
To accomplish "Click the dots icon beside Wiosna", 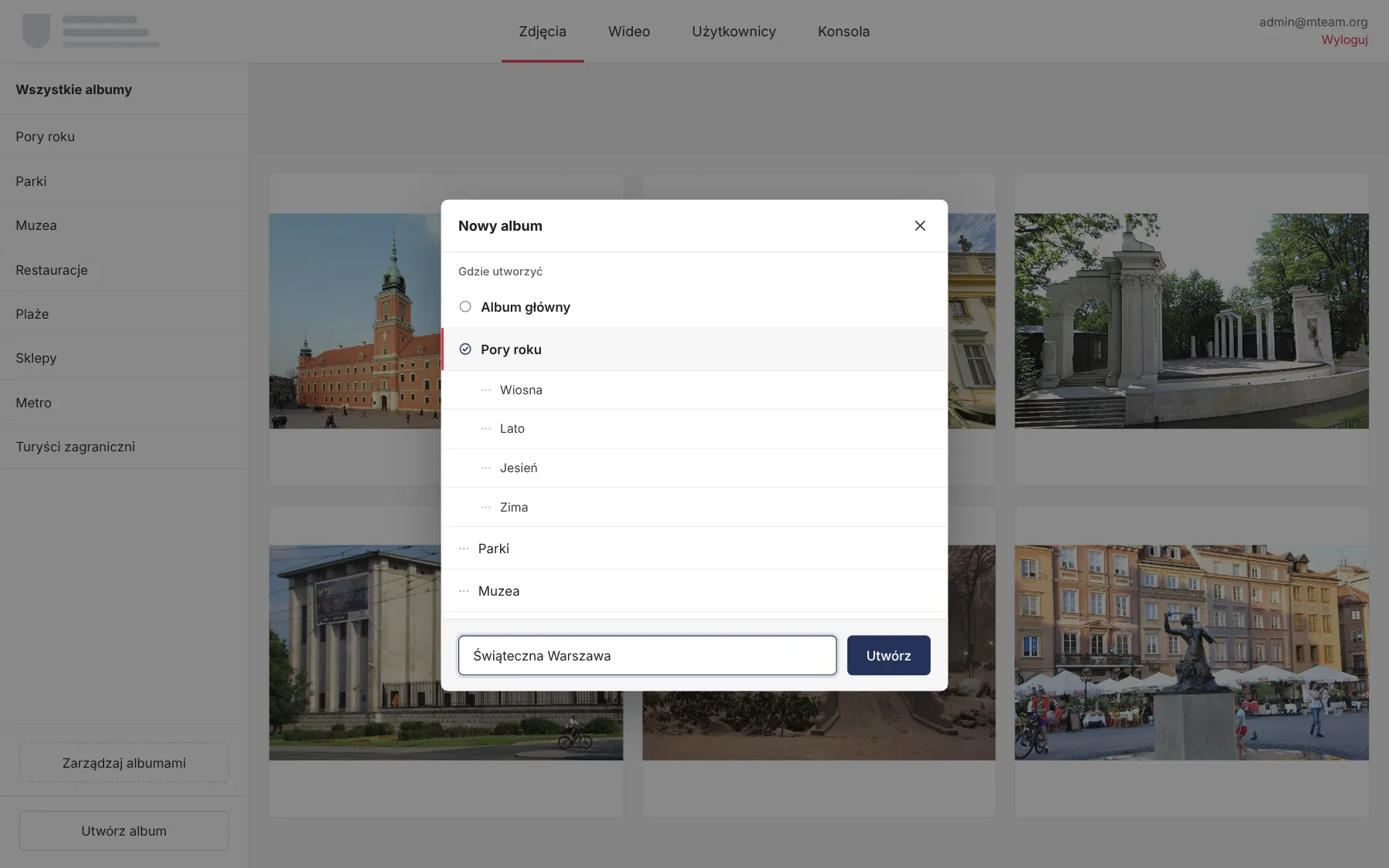I will [486, 390].
